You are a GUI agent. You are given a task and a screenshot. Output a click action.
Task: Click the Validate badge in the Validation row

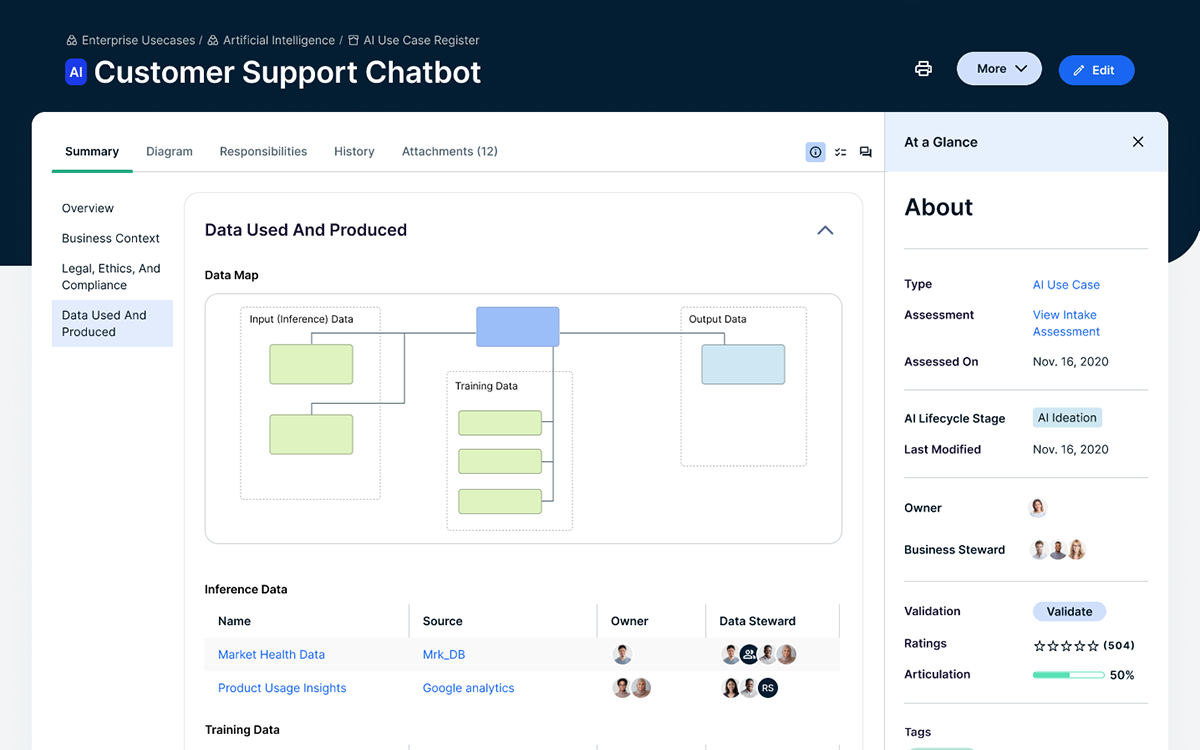1069,611
